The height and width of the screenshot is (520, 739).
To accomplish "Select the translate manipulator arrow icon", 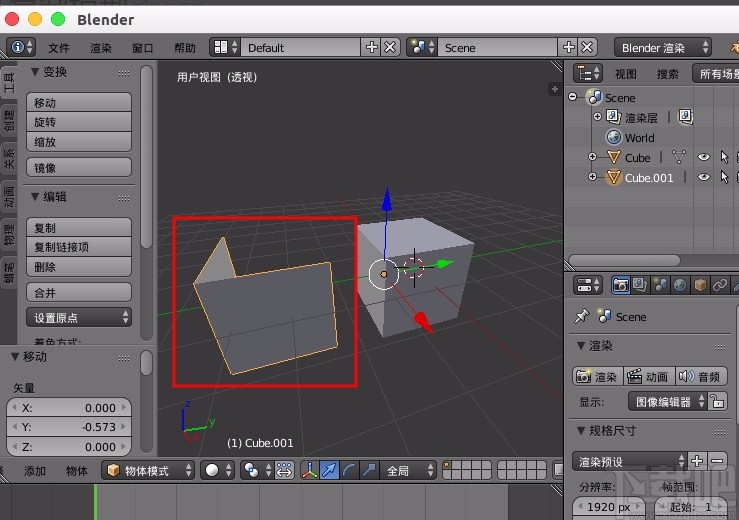I will (x=329, y=470).
